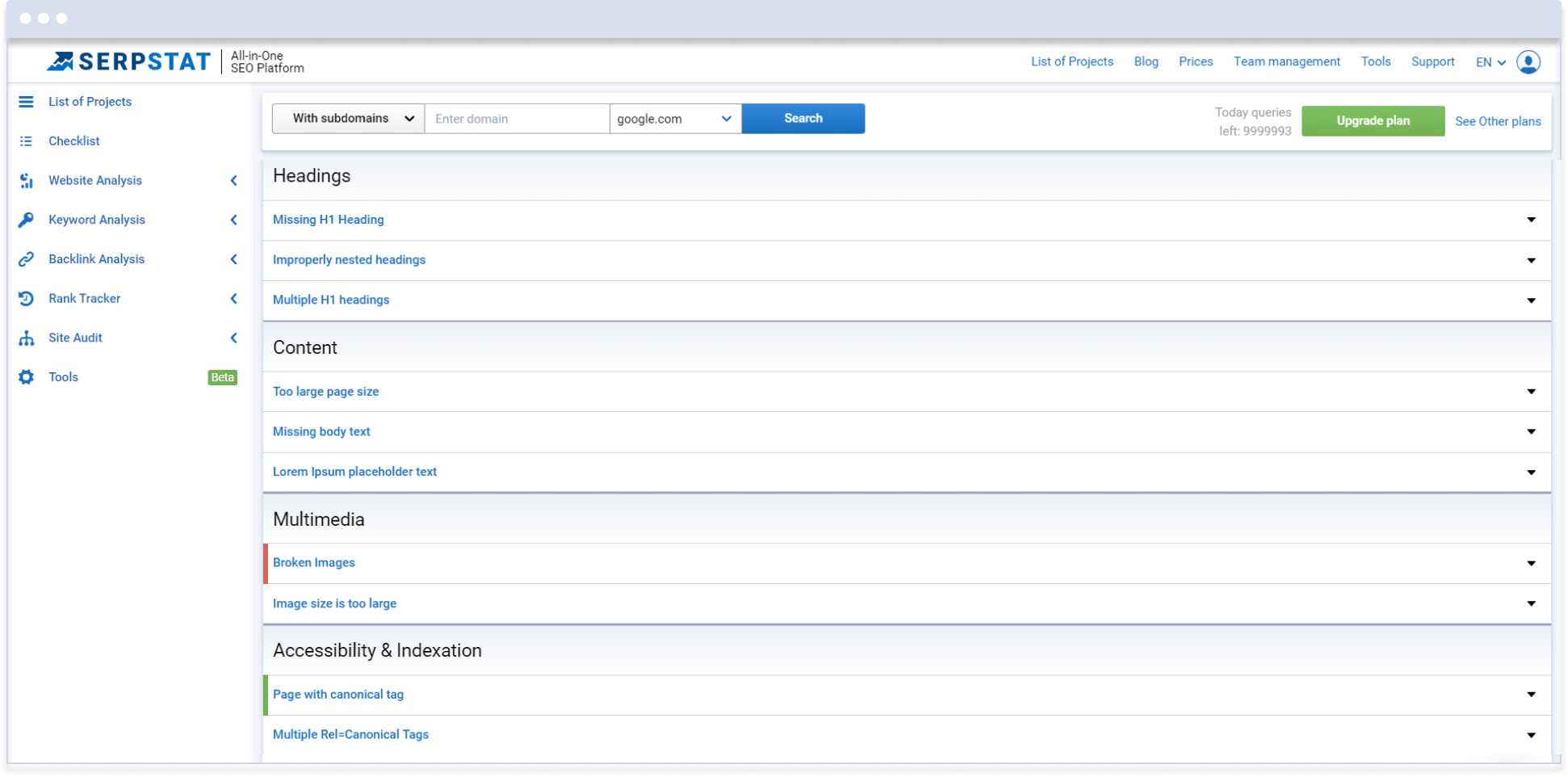
Task: Open the user profile avatar icon
Action: click(x=1528, y=62)
